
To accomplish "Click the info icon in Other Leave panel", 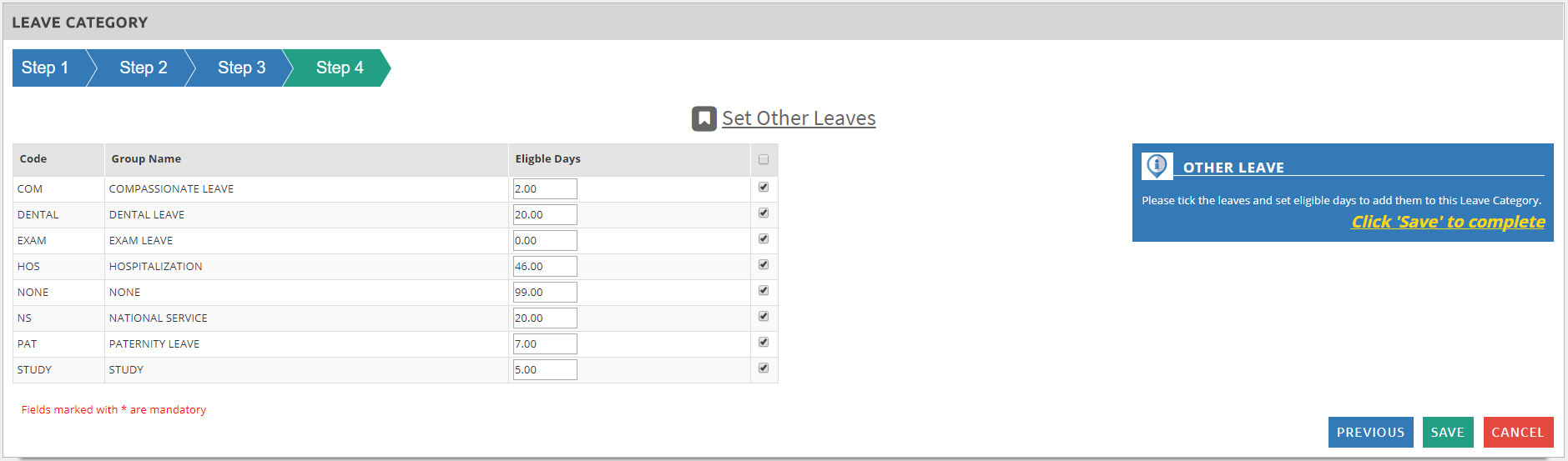I will tap(1157, 165).
